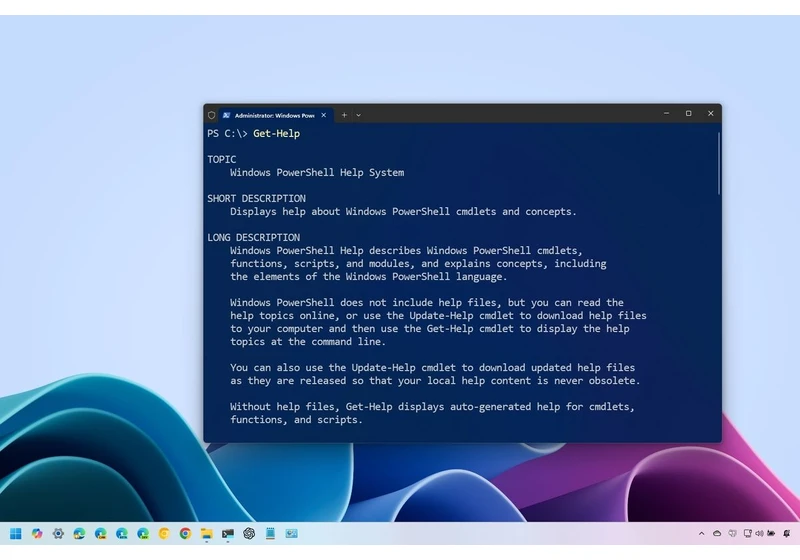
Task: Minimize the Terminal window
Action: coord(666,113)
